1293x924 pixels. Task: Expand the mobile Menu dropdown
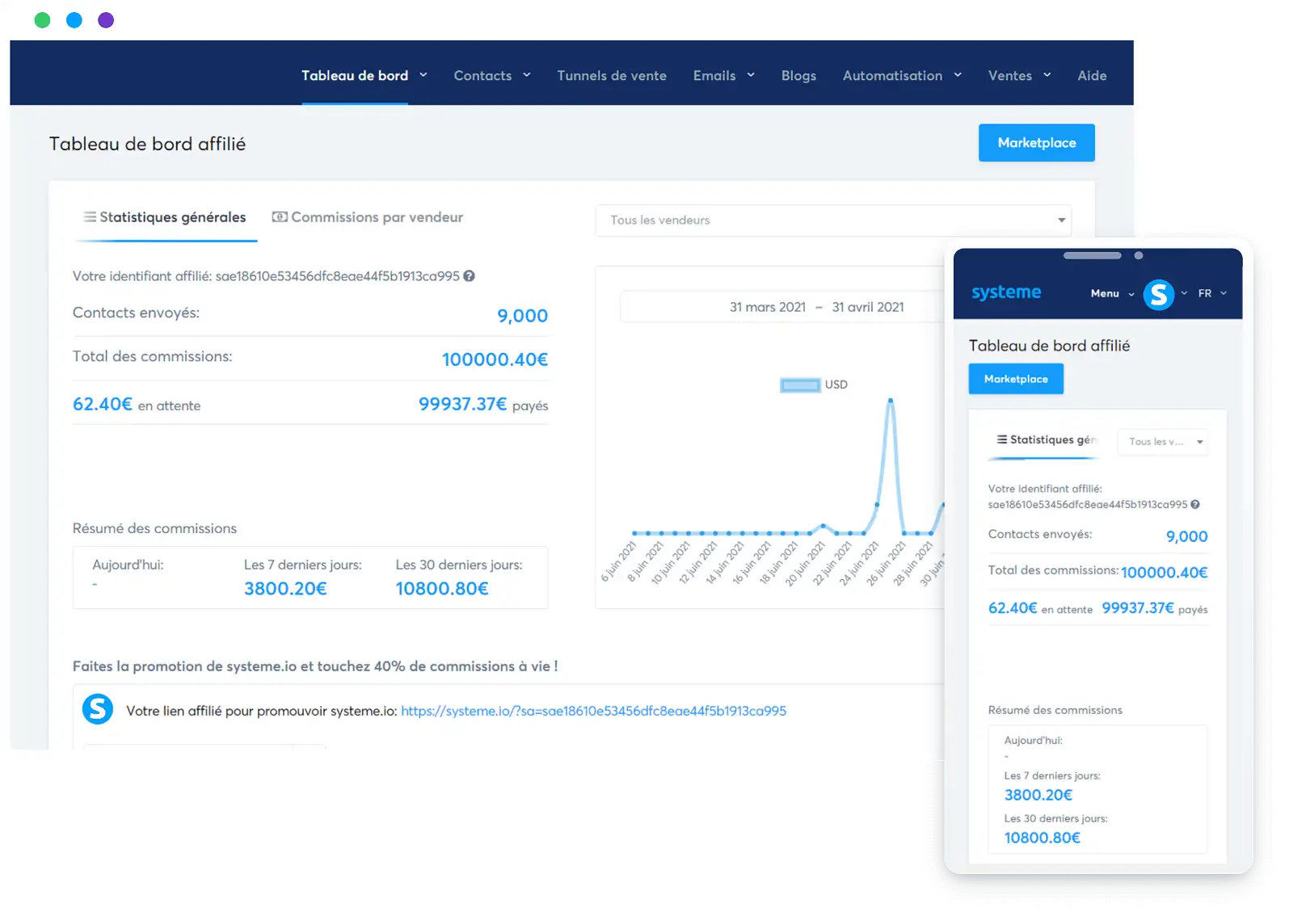coord(1112,293)
